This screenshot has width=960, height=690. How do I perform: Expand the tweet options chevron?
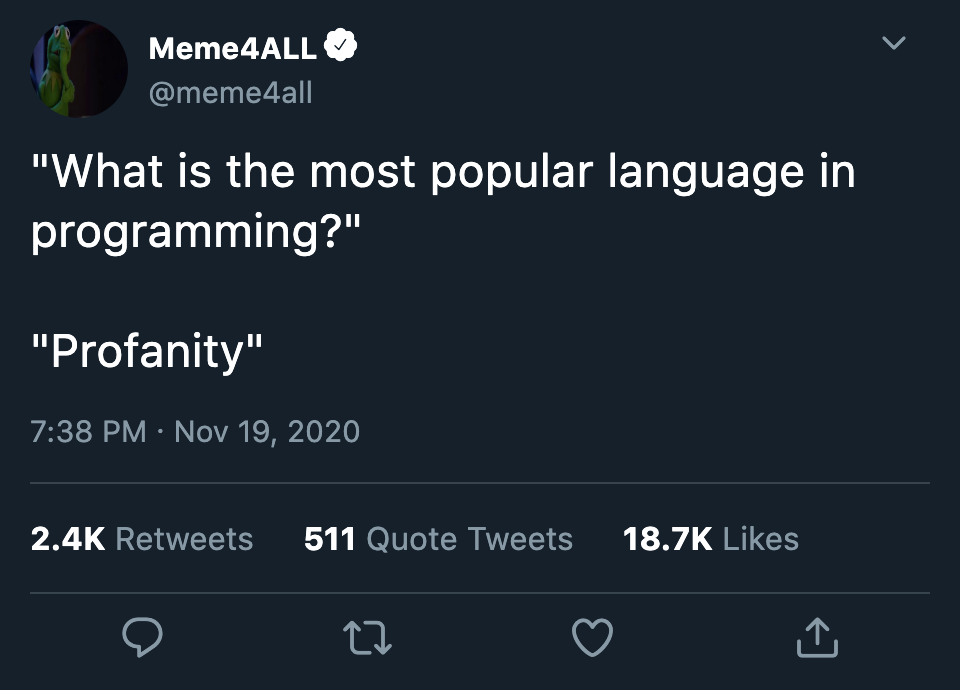click(x=893, y=42)
